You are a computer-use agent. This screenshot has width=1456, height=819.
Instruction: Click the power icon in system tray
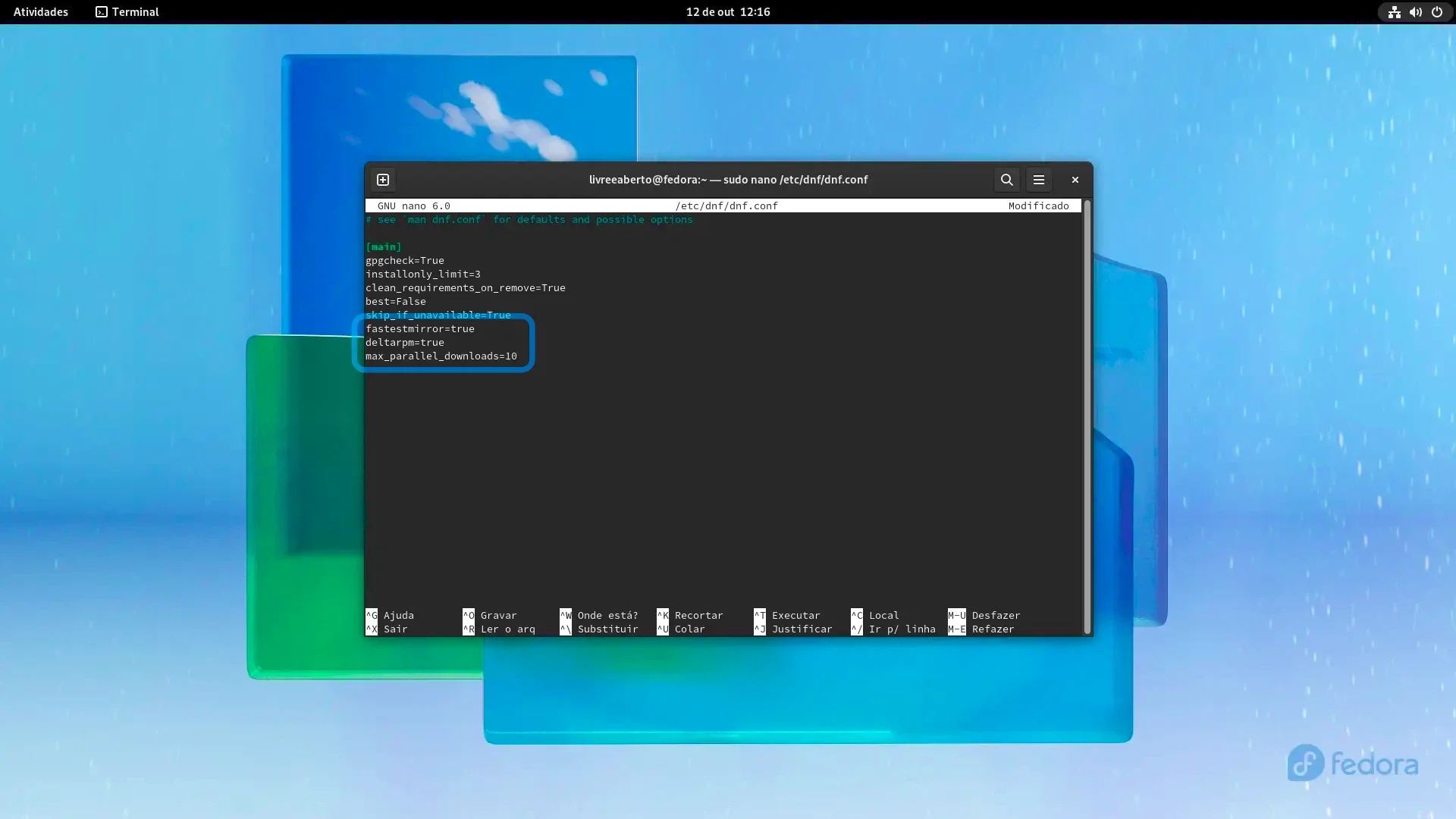tap(1436, 12)
